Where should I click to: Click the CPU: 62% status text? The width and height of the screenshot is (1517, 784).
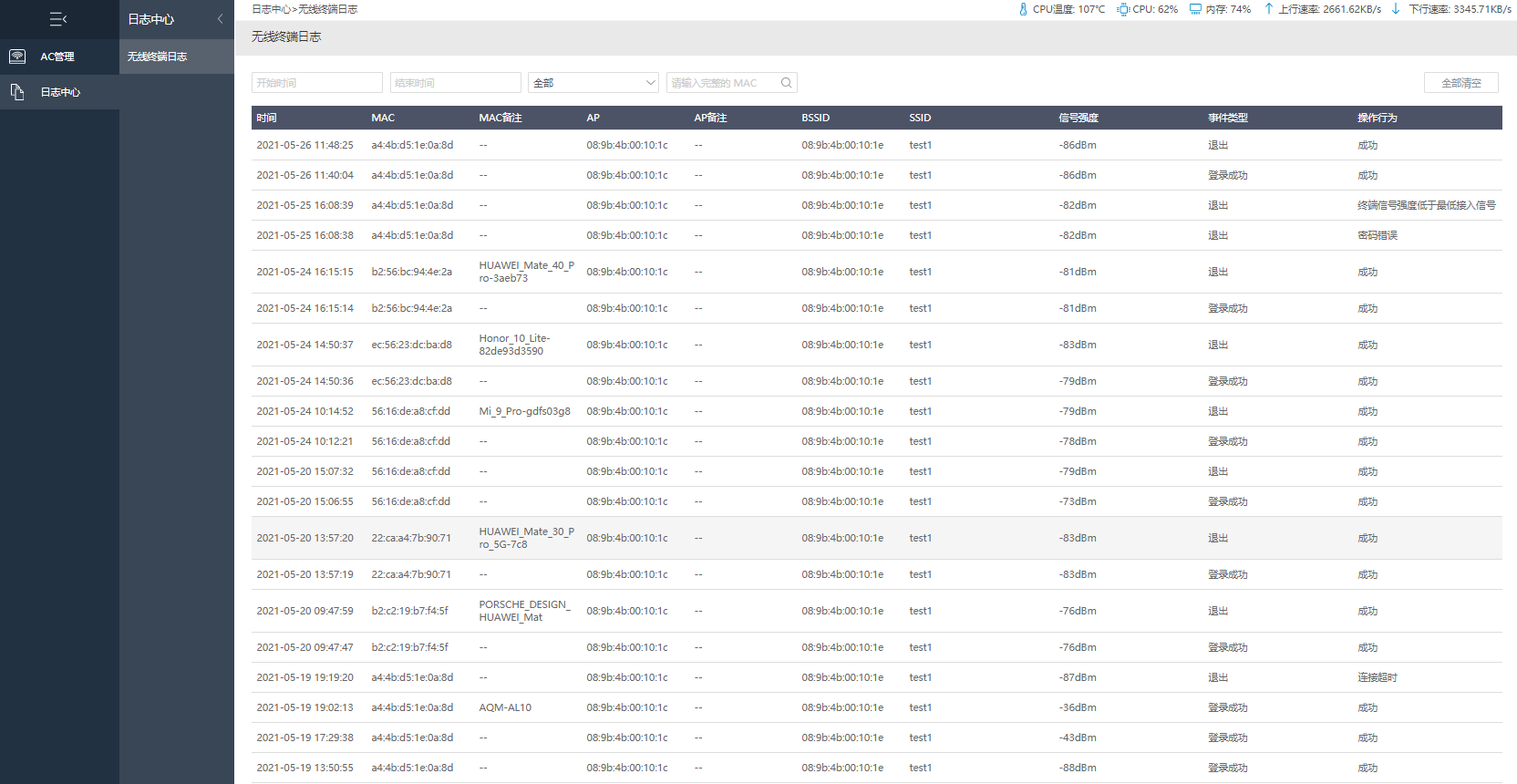click(x=1155, y=9)
